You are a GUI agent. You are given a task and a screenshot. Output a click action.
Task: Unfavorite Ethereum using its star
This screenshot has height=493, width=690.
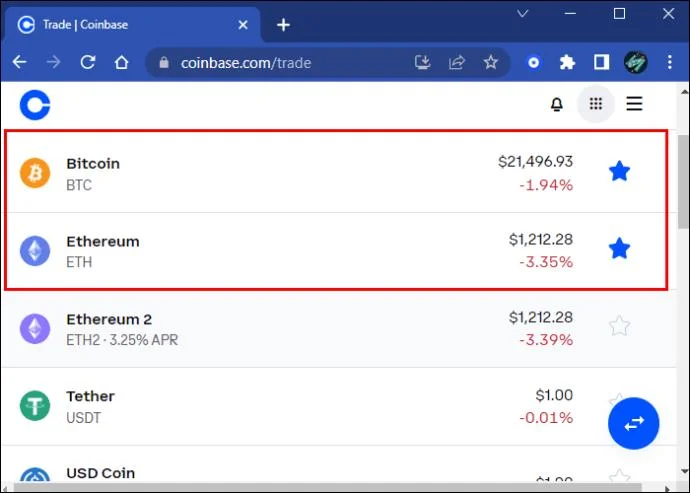coord(619,249)
